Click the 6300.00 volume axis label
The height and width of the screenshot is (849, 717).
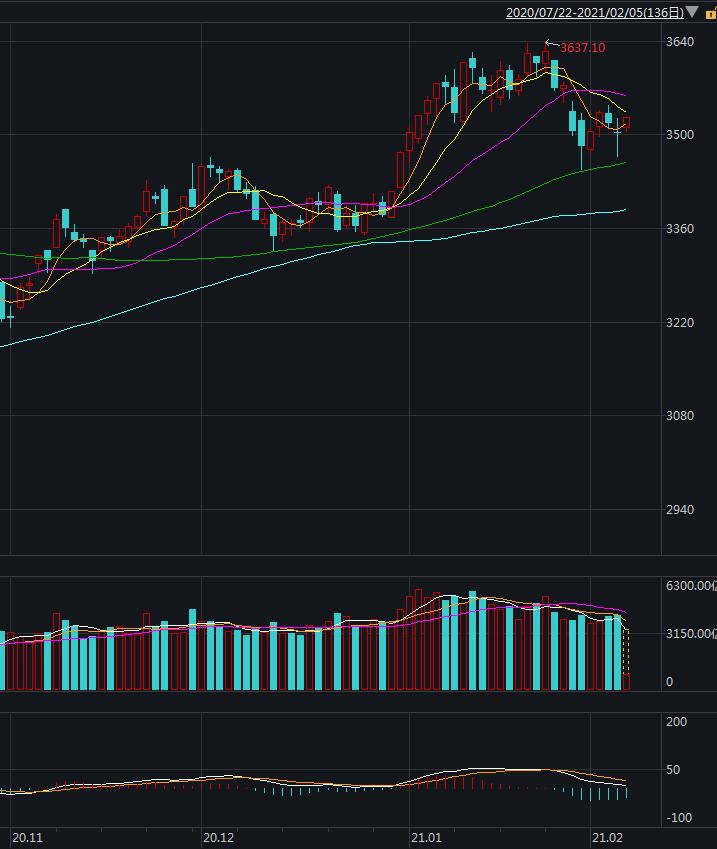click(690, 586)
